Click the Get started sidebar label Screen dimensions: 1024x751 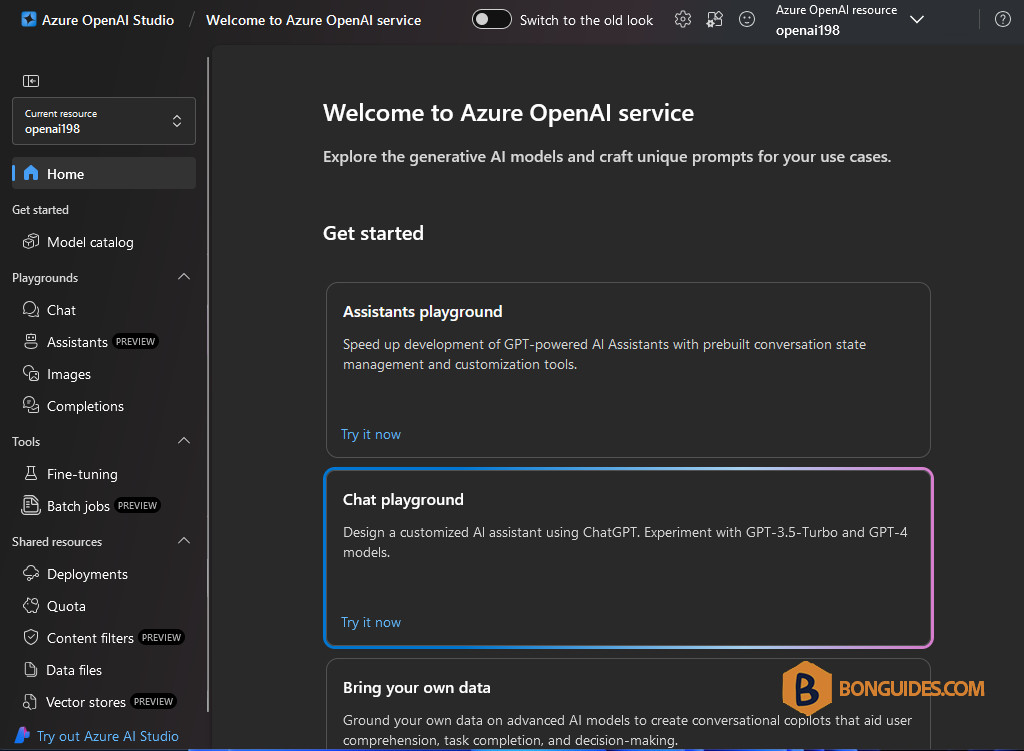[40, 210]
